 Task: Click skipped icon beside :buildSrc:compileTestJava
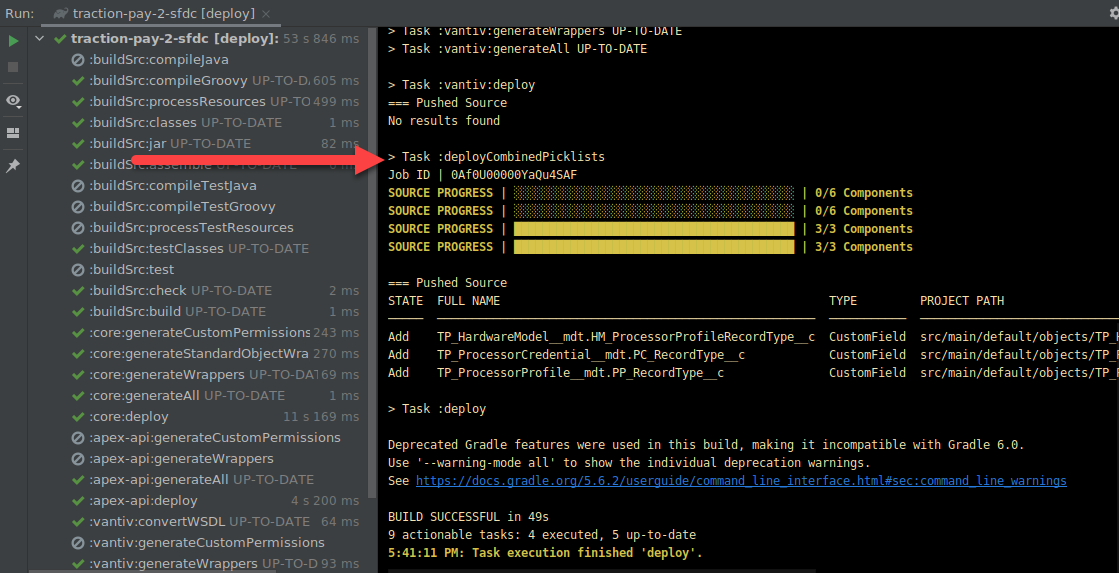[78, 186]
